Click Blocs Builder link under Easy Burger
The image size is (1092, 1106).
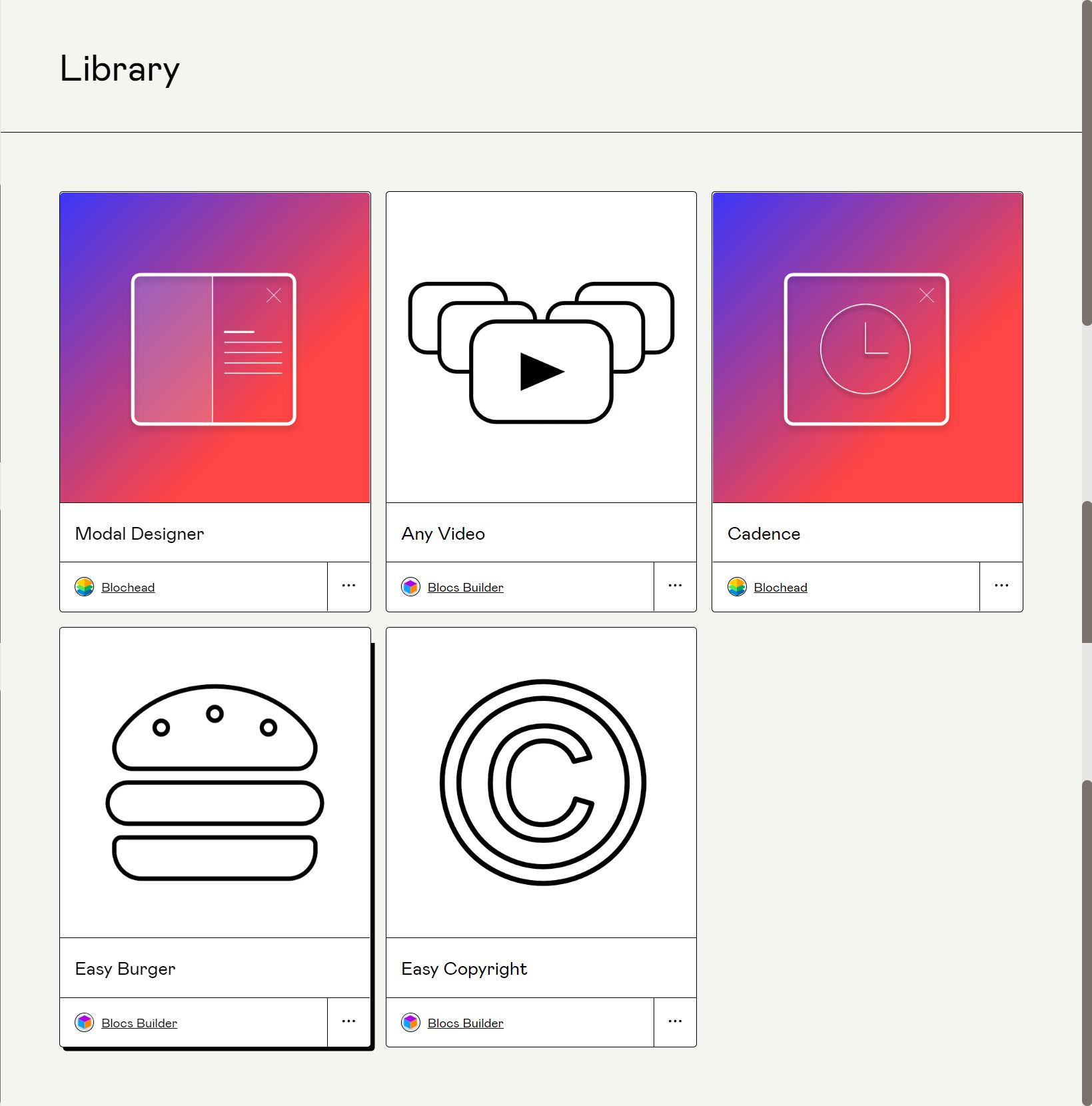coord(139,1023)
